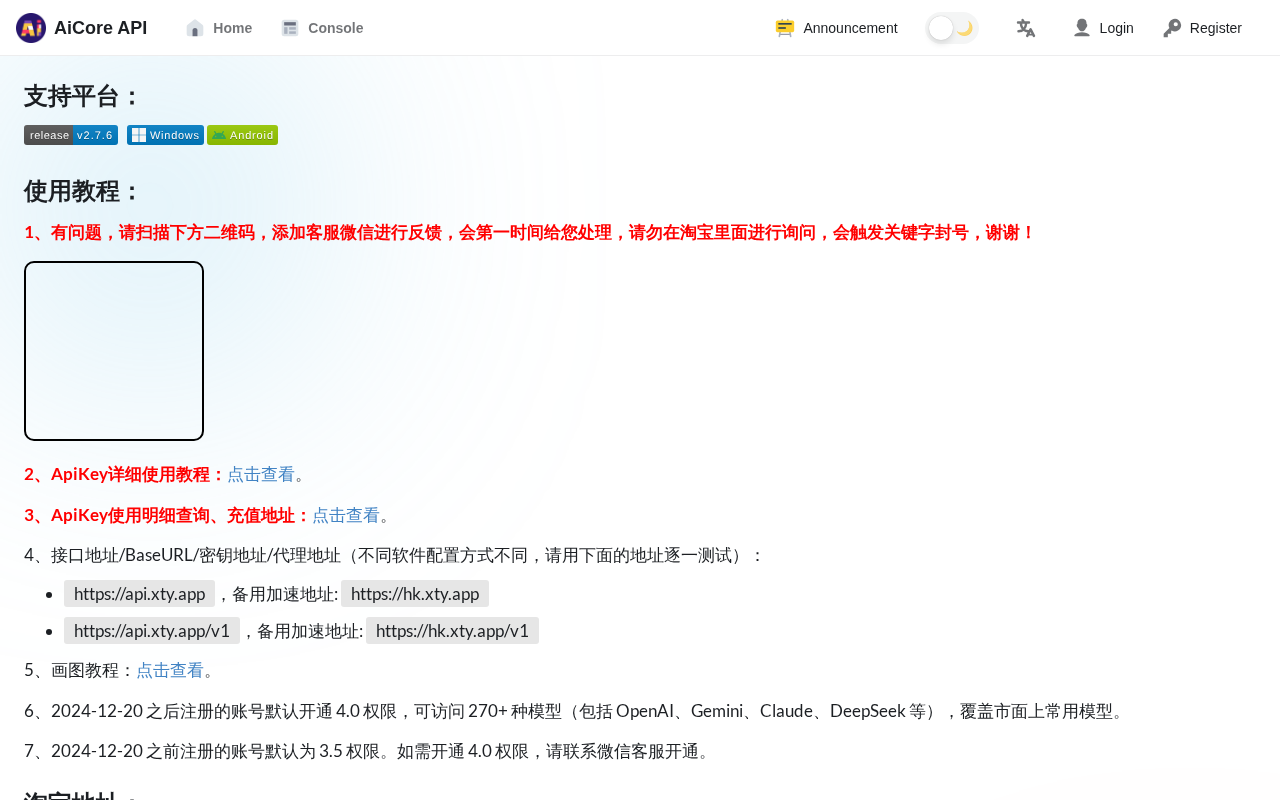Click the https://hk.xty.app/v1 backup address
Screen dimensions: 1280x800
(452, 631)
